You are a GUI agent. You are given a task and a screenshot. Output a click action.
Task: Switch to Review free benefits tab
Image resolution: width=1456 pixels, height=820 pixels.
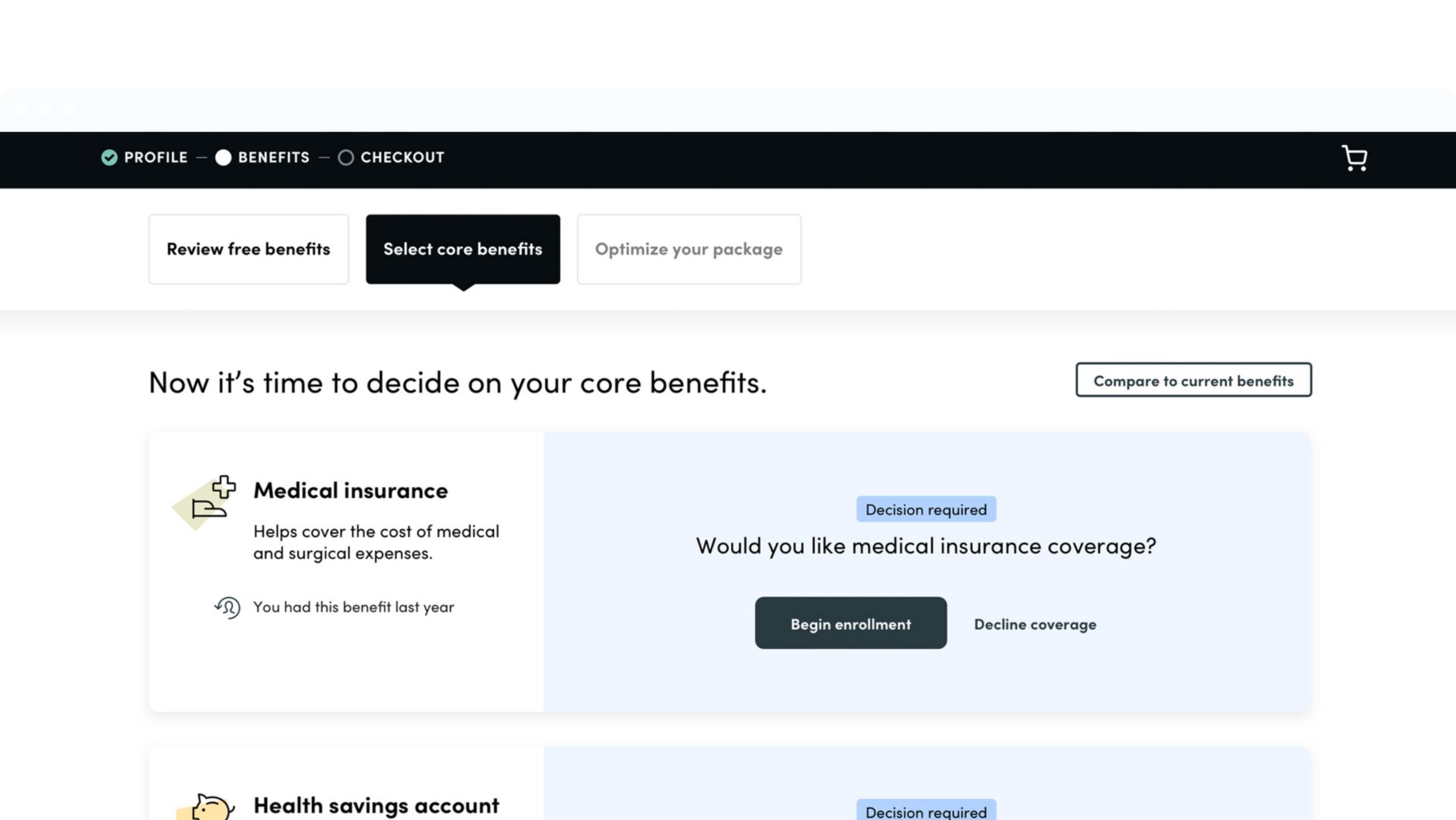click(x=248, y=249)
